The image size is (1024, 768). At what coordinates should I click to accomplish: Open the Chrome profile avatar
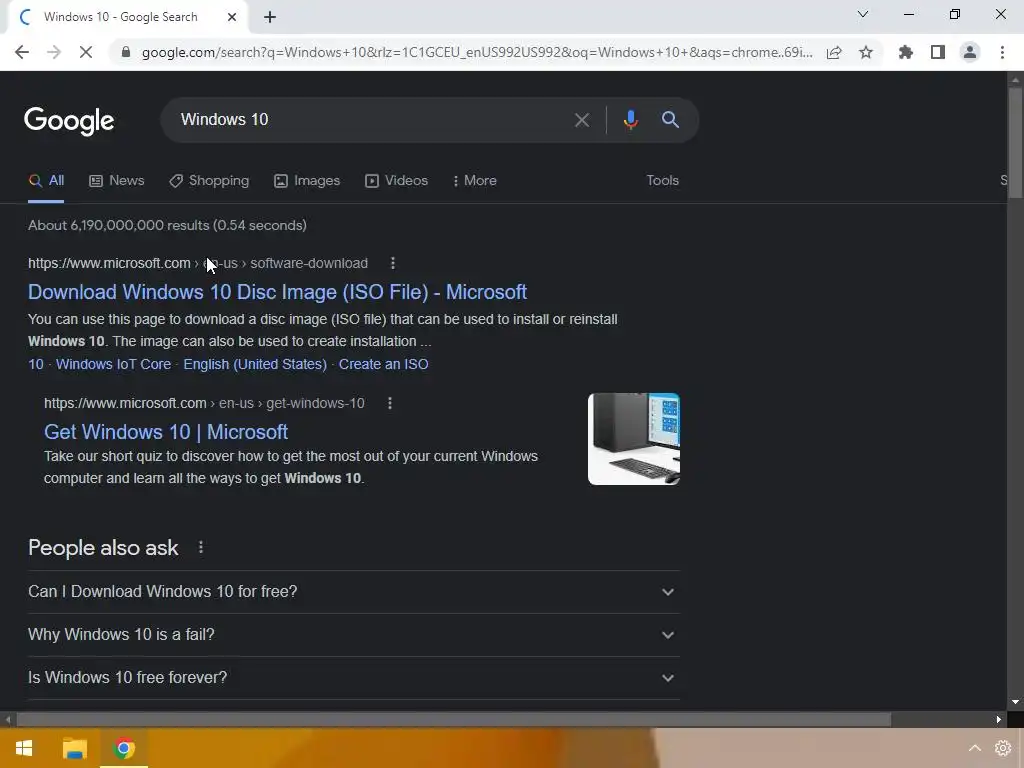tap(970, 52)
